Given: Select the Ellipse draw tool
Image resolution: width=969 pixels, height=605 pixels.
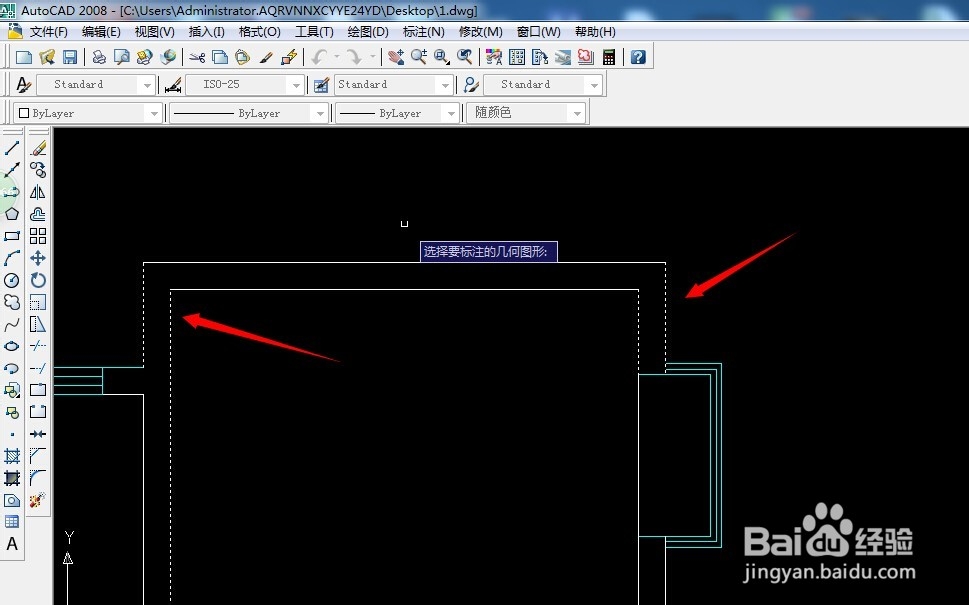Looking at the screenshot, I should [12, 346].
